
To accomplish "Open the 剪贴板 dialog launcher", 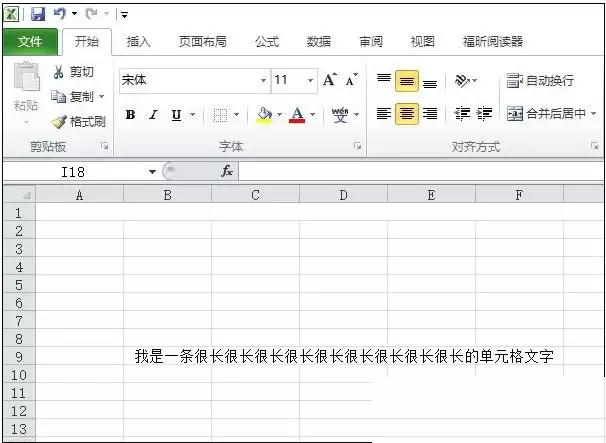I will (104, 146).
